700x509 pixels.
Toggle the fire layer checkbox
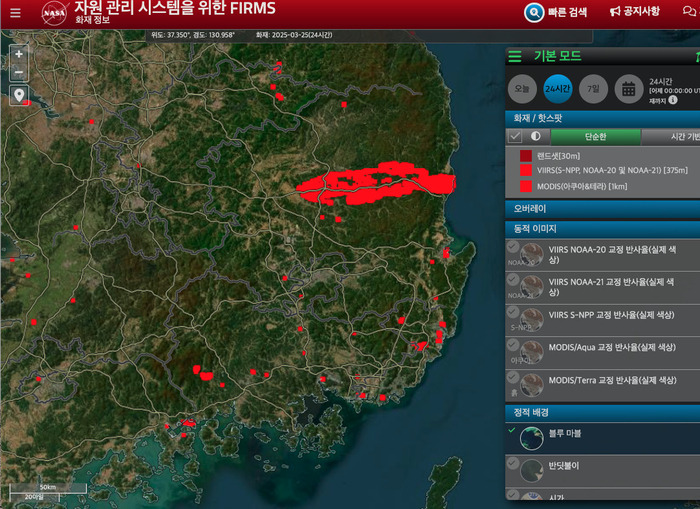(515, 137)
